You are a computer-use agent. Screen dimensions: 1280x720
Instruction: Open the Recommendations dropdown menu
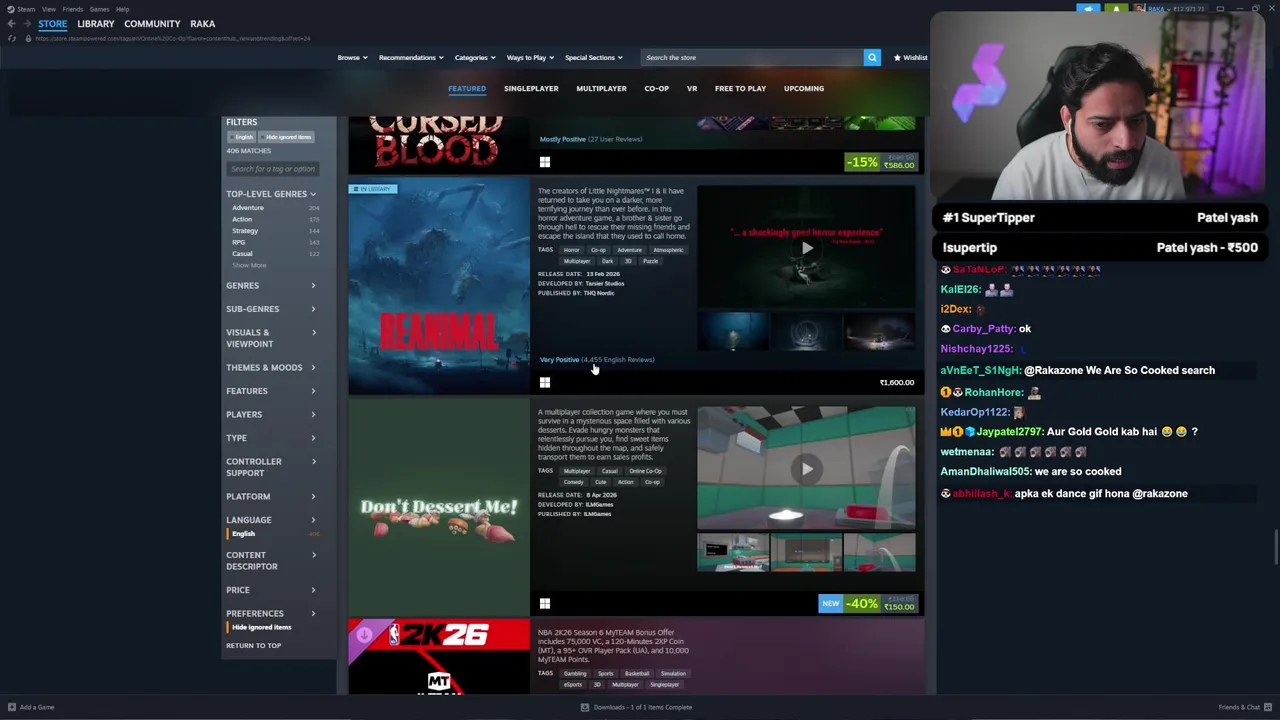coord(411,57)
